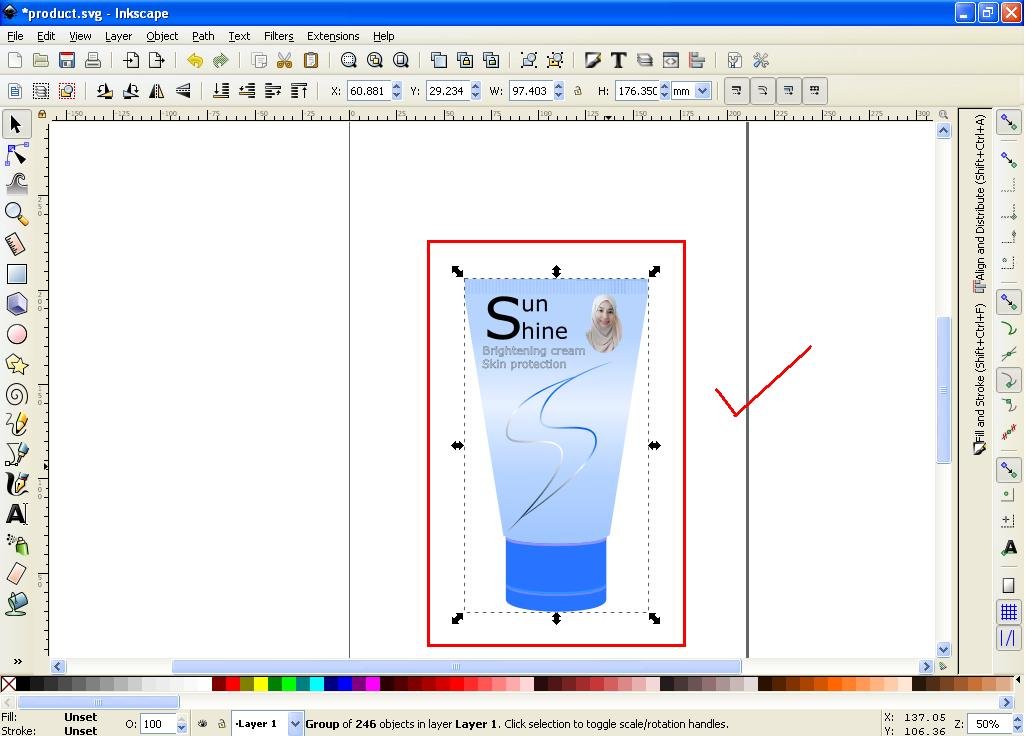Open the Layers dialog from the toolbar
The width and height of the screenshot is (1025, 736).
coord(646,60)
